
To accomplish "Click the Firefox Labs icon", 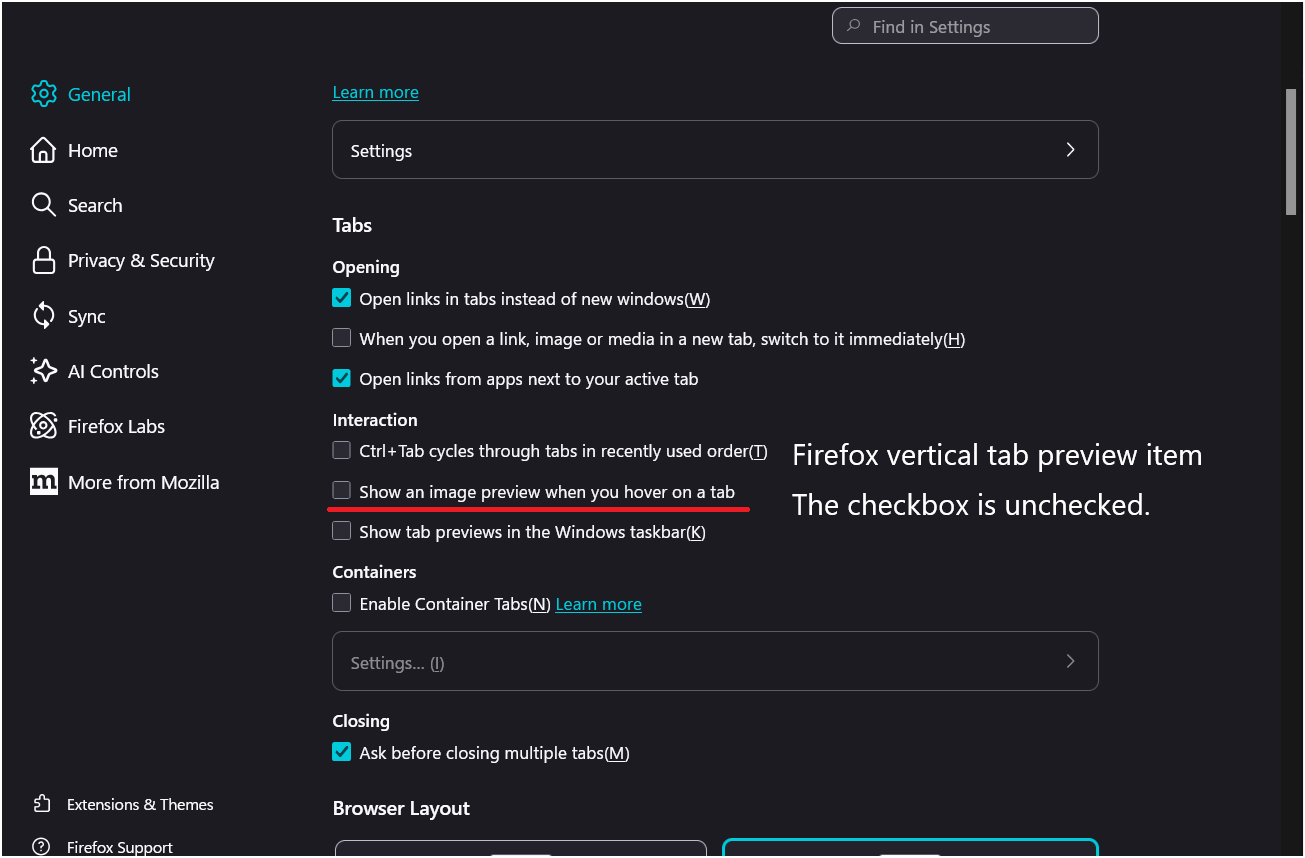I will 43,426.
